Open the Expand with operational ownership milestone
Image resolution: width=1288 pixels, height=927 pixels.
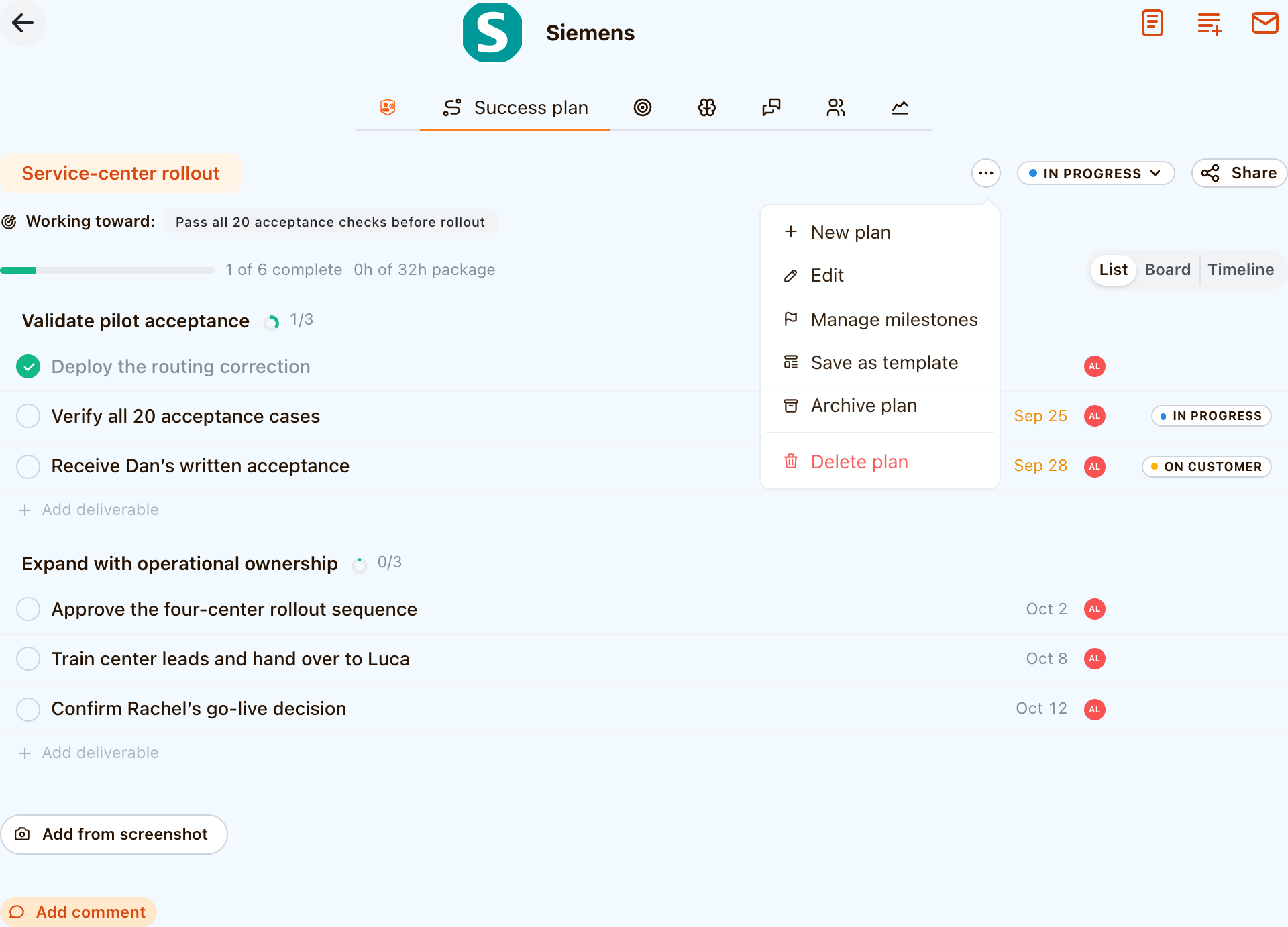(x=180, y=563)
